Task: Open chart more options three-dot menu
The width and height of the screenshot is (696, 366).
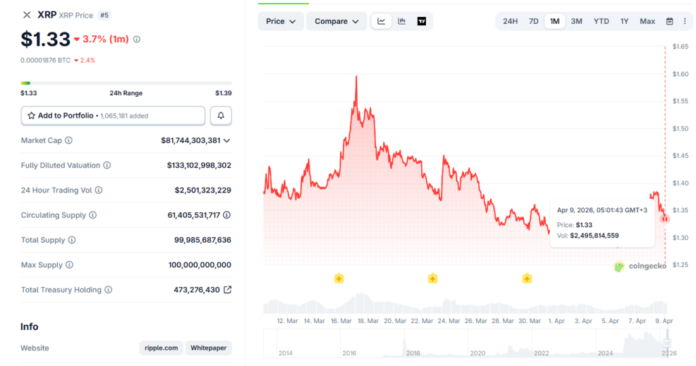Action: [x=685, y=21]
